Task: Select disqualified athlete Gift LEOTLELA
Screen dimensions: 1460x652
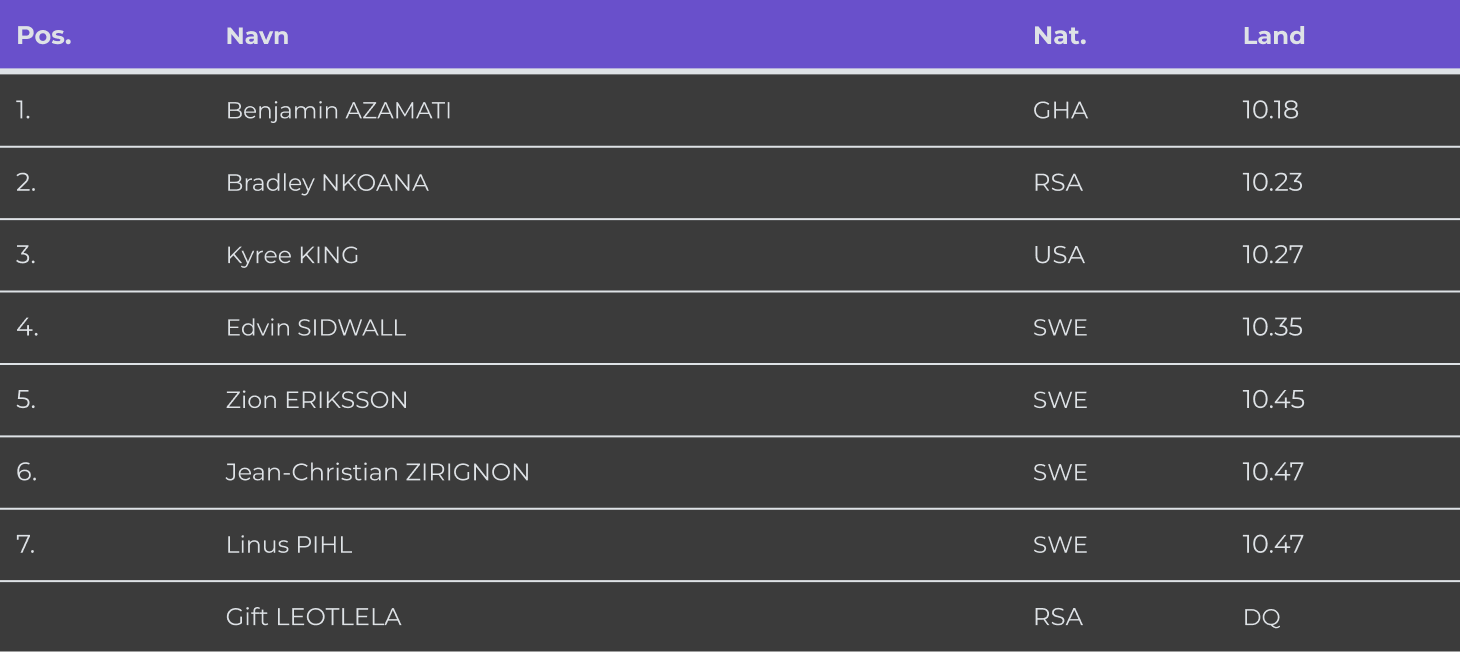Action: click(x=313, y=617)
